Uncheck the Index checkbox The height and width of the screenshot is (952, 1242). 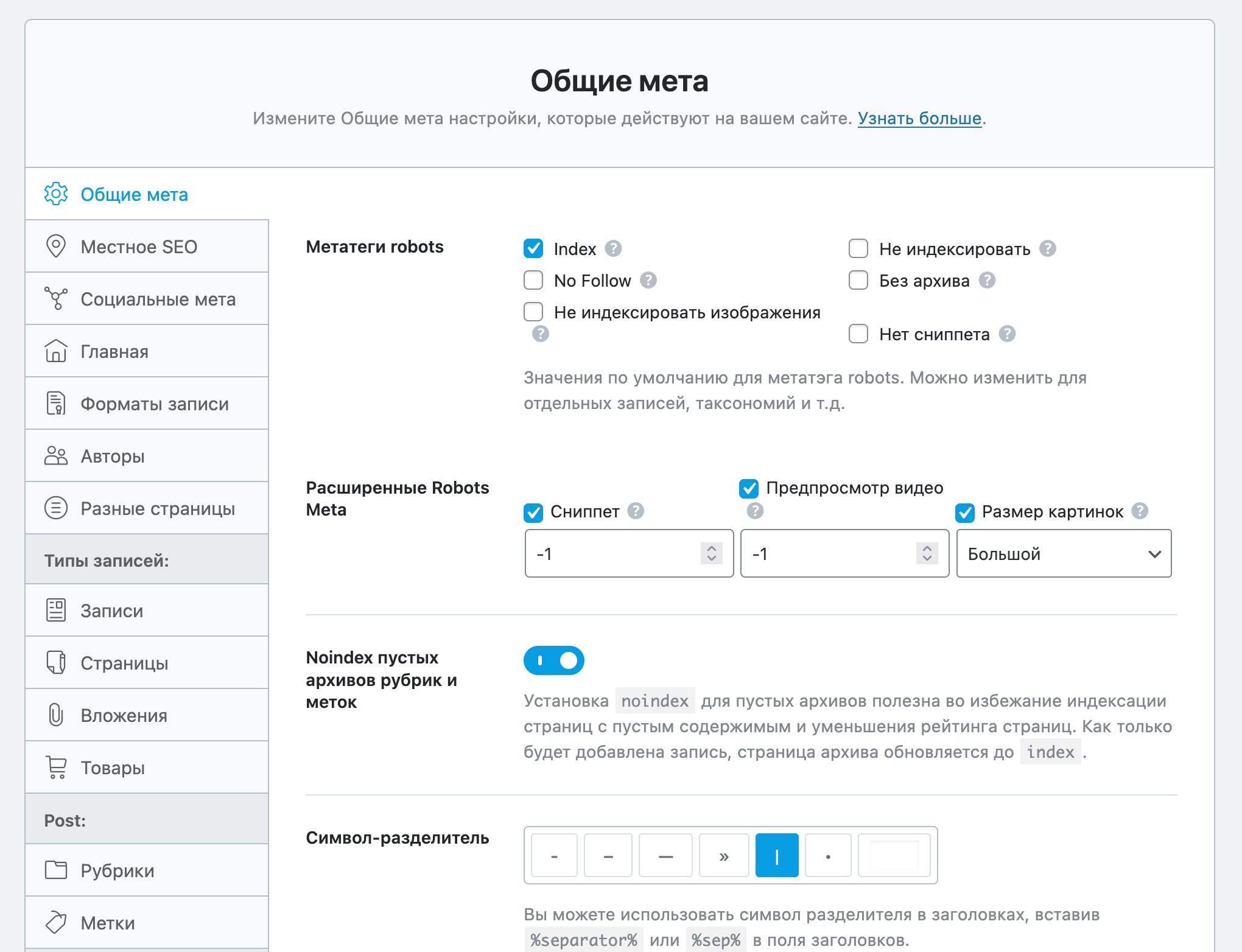pyautogui.click(x=533, y=248)
